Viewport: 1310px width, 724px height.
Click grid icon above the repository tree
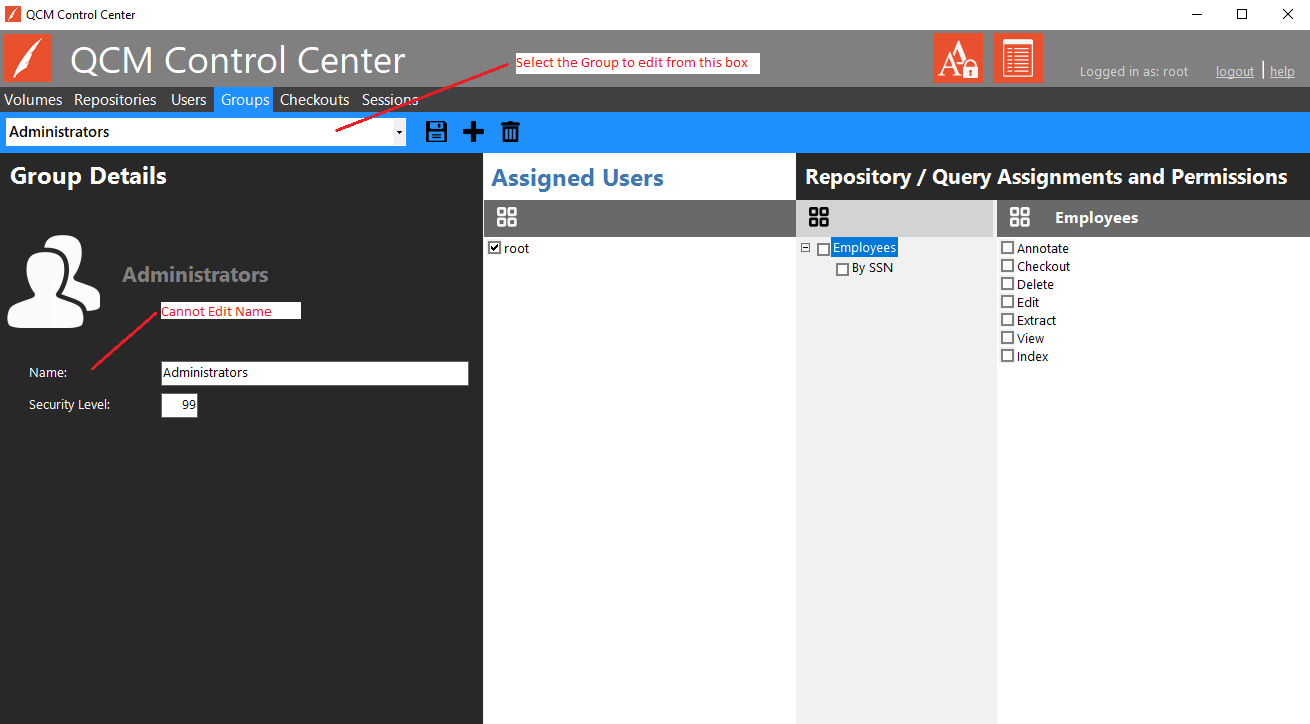(x=819, y=217)
